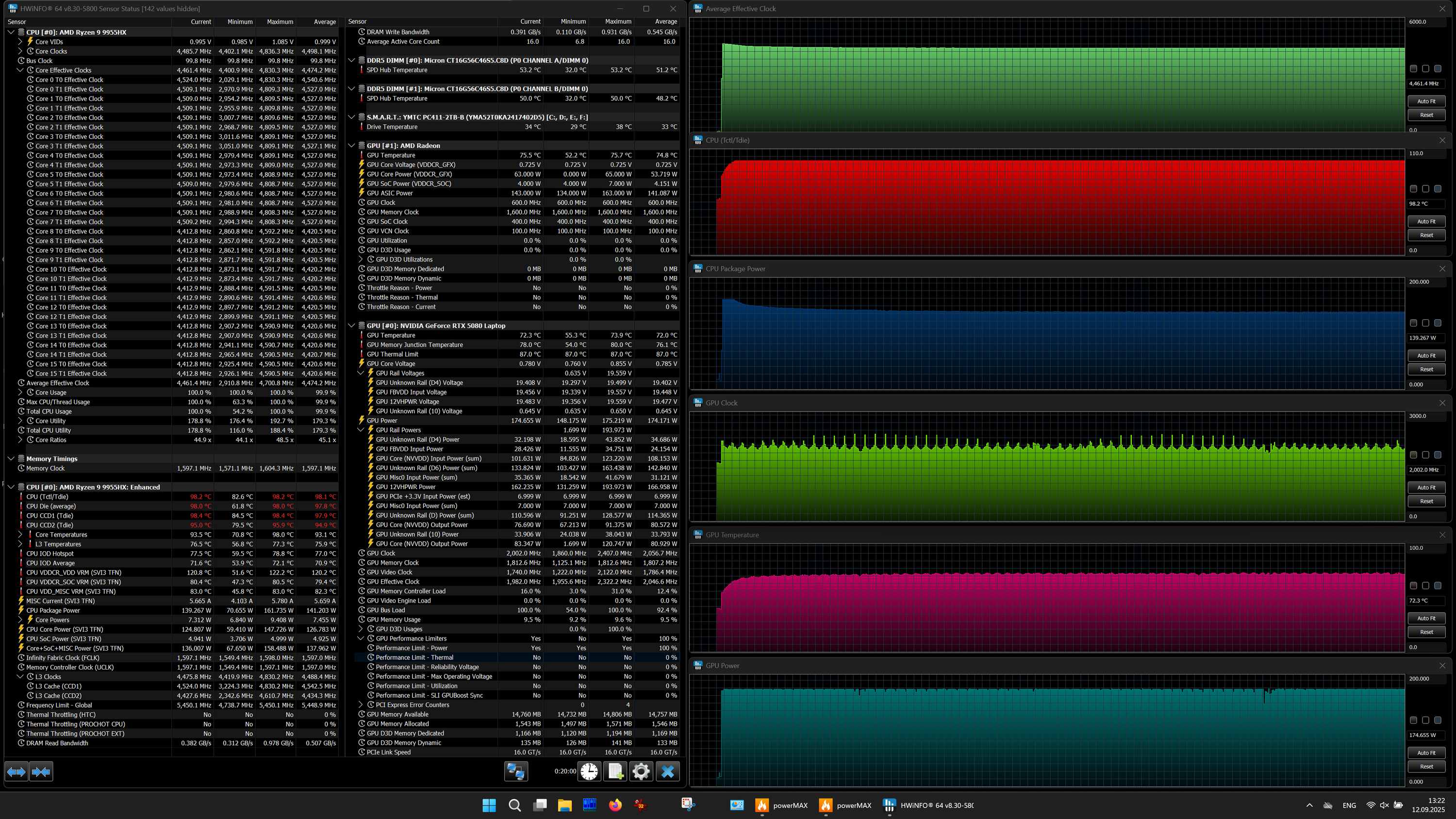Collapse GPU Rail Powers group
Image resolution: width=1456 pixels, height=819 pixels.
click(x=361, y=429)
